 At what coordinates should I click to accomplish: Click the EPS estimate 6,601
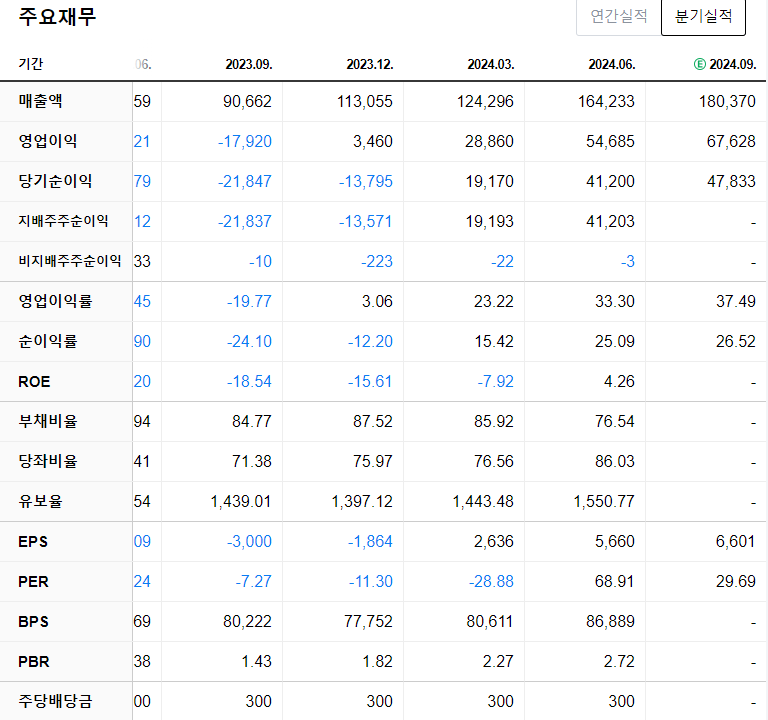coord(735,542)
